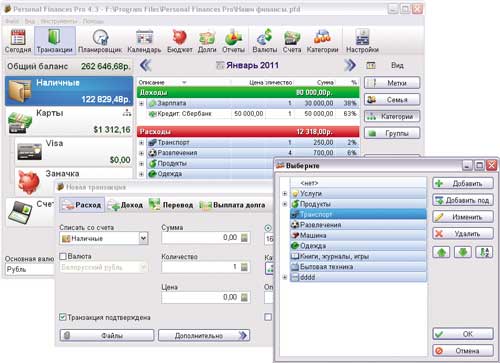
Task: Open calculator icon next to Цена field
Action: coord(245,297)
